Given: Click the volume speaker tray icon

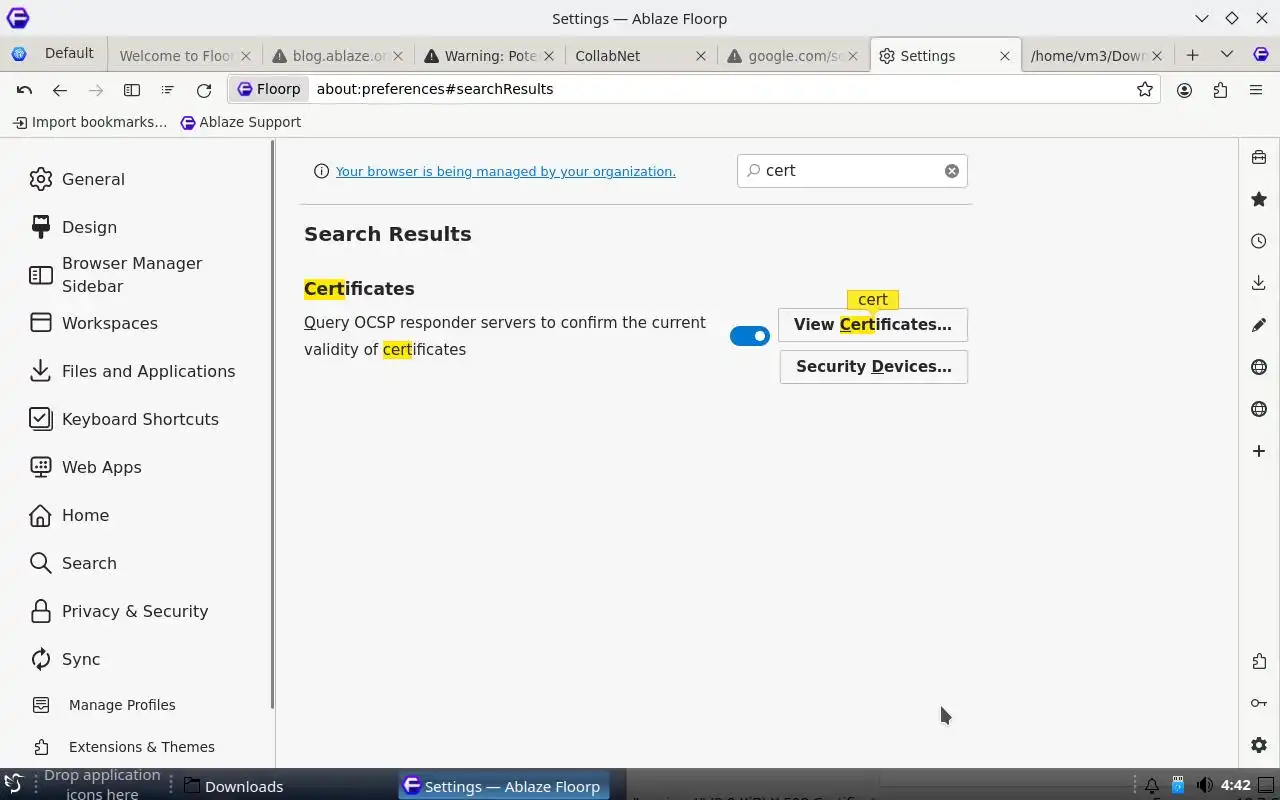Looking at the screenshot, I should [1205, 786].
